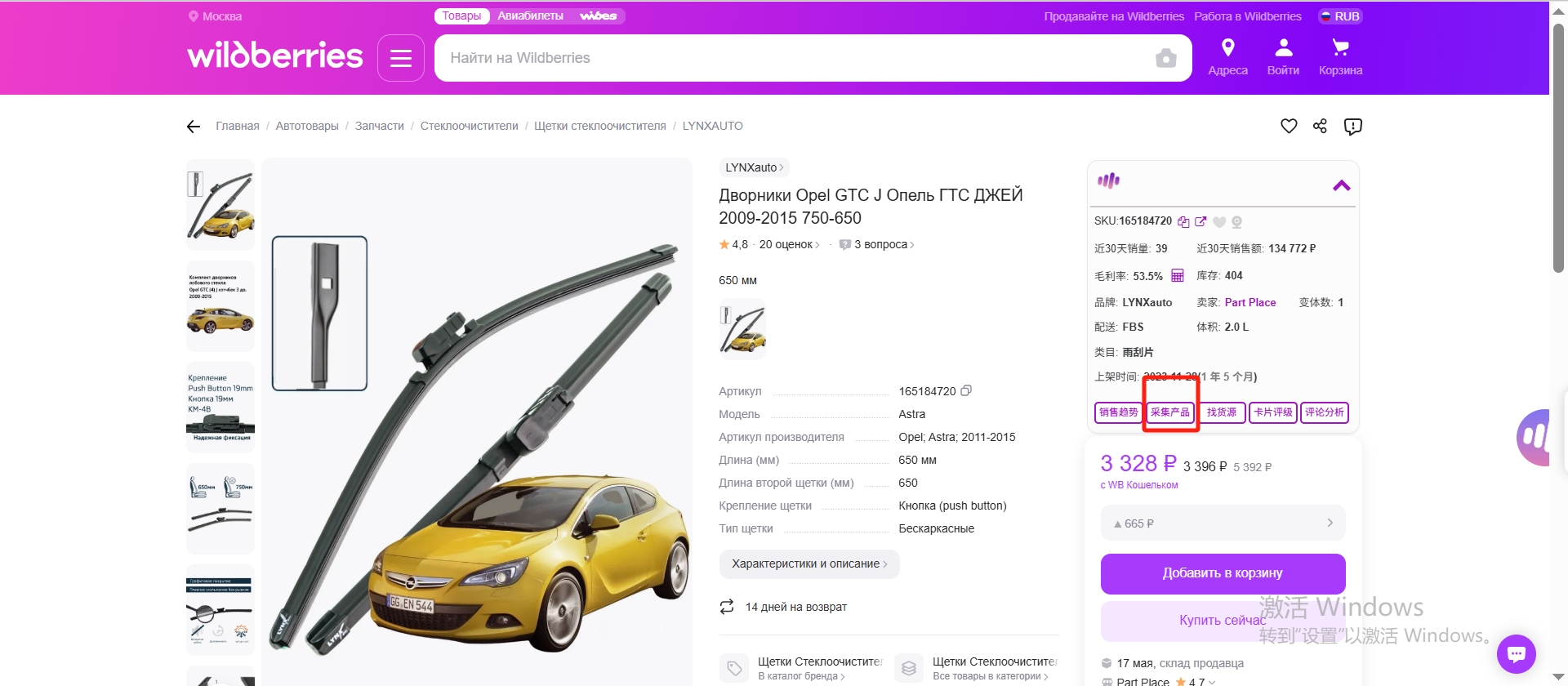Click 卡片评级 card rating button
The image size is (1568, 686).
(x=1272, y=412)
